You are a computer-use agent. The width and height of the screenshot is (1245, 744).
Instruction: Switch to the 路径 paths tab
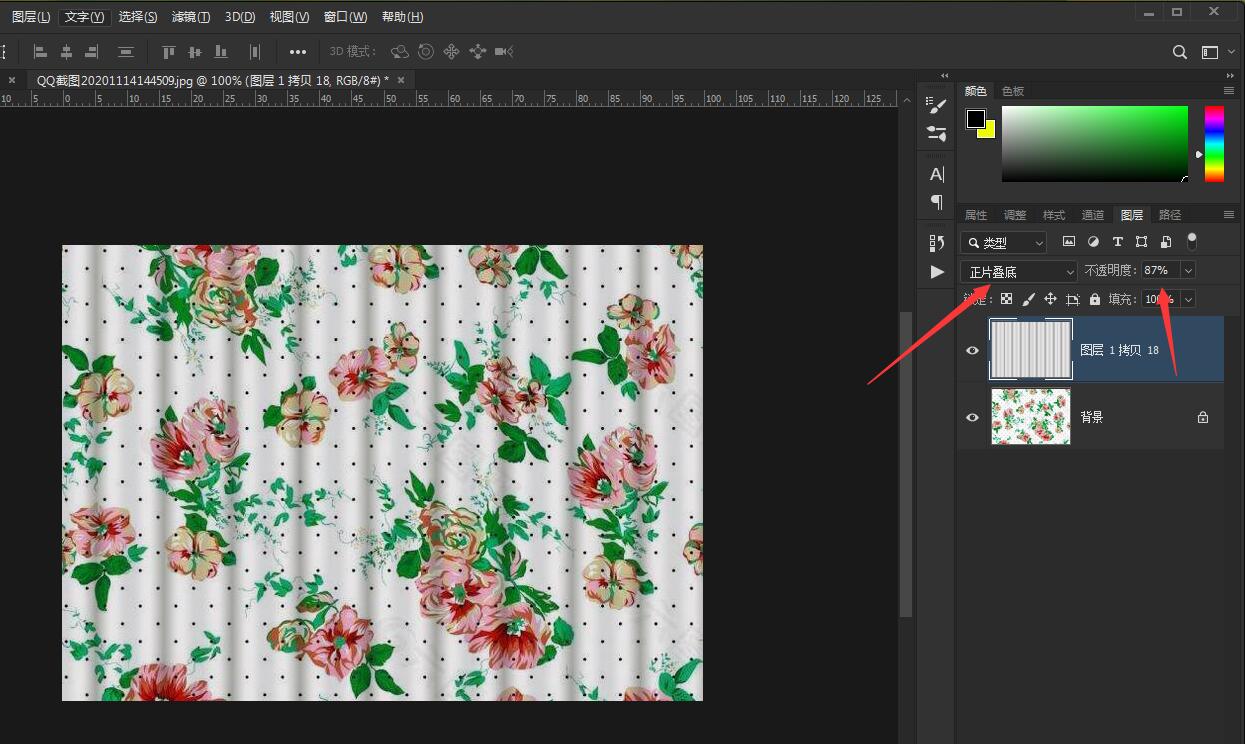[x=1170, y=215]
